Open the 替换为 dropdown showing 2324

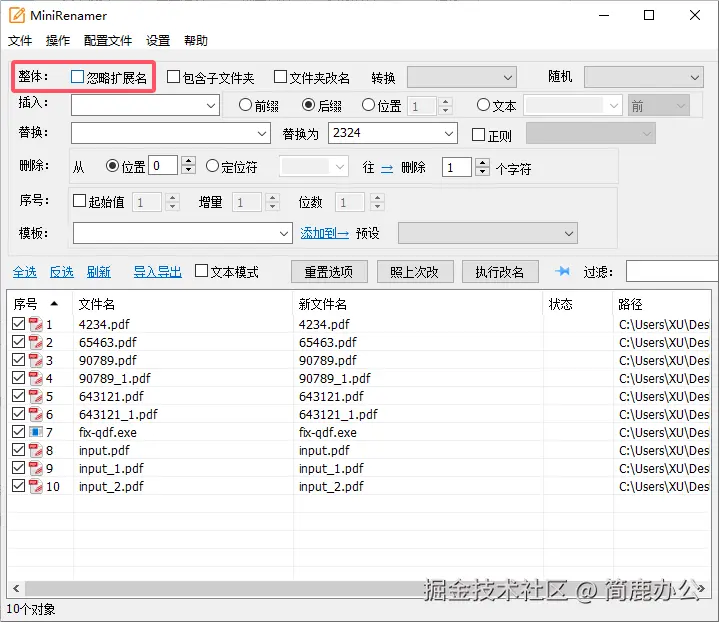pyautogui.click(x=448, y=133)
